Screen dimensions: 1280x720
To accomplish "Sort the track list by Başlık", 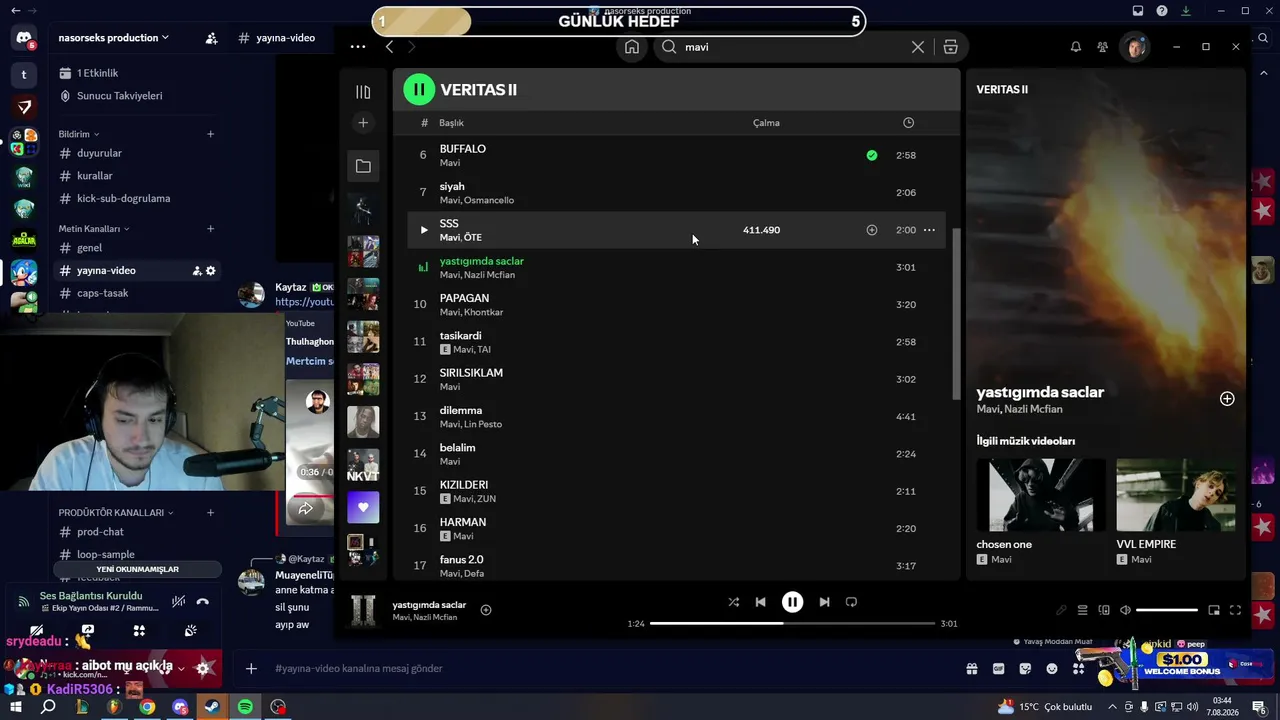I will [x=452, y=123].
